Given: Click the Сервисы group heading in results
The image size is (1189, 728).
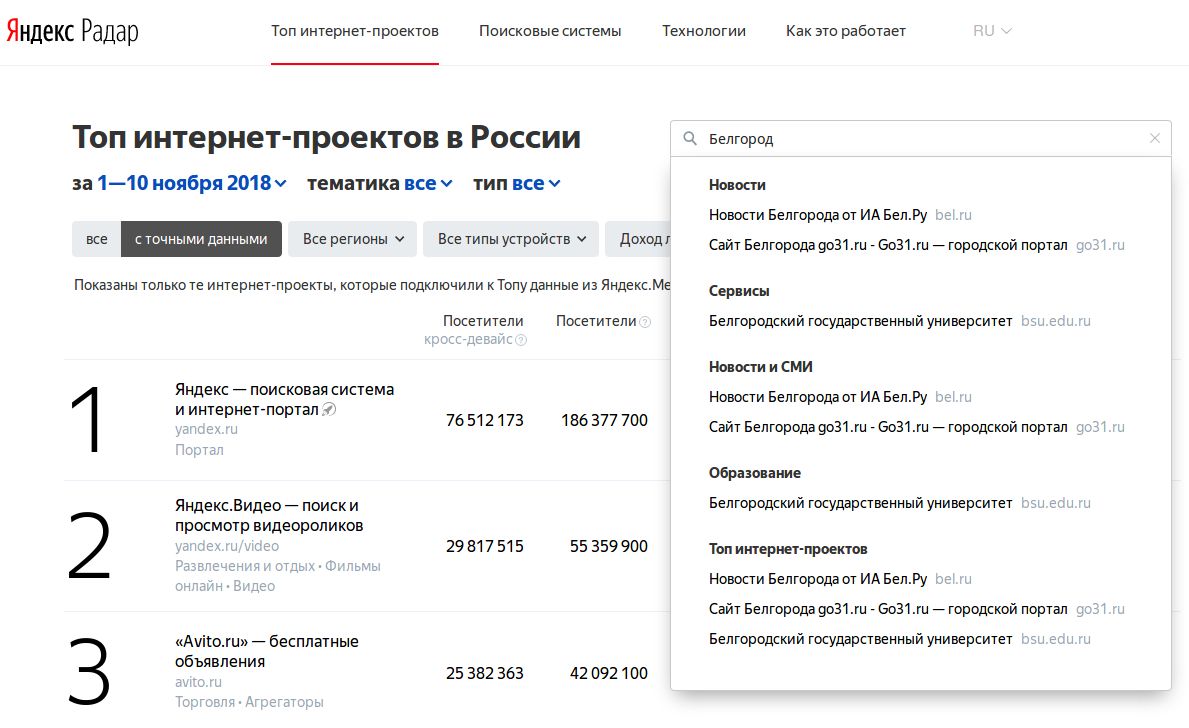Looking at the screenshot, I should coord(739,291).
